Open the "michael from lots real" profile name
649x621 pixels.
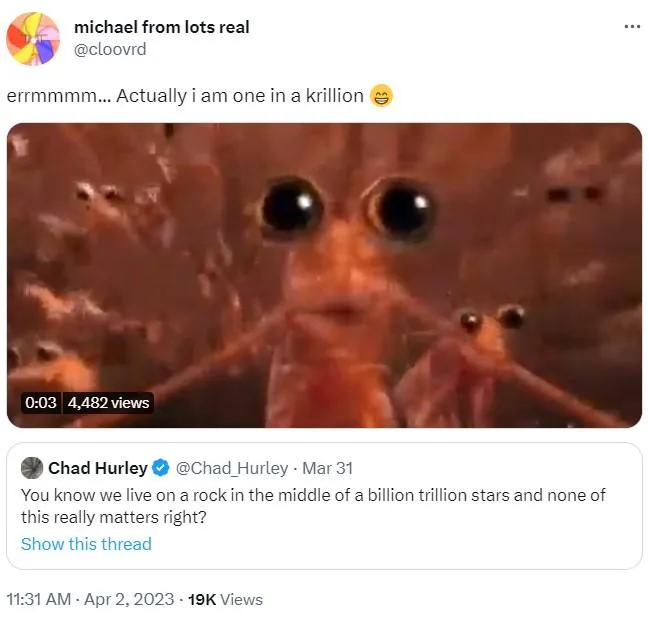(x=161, y=27)
